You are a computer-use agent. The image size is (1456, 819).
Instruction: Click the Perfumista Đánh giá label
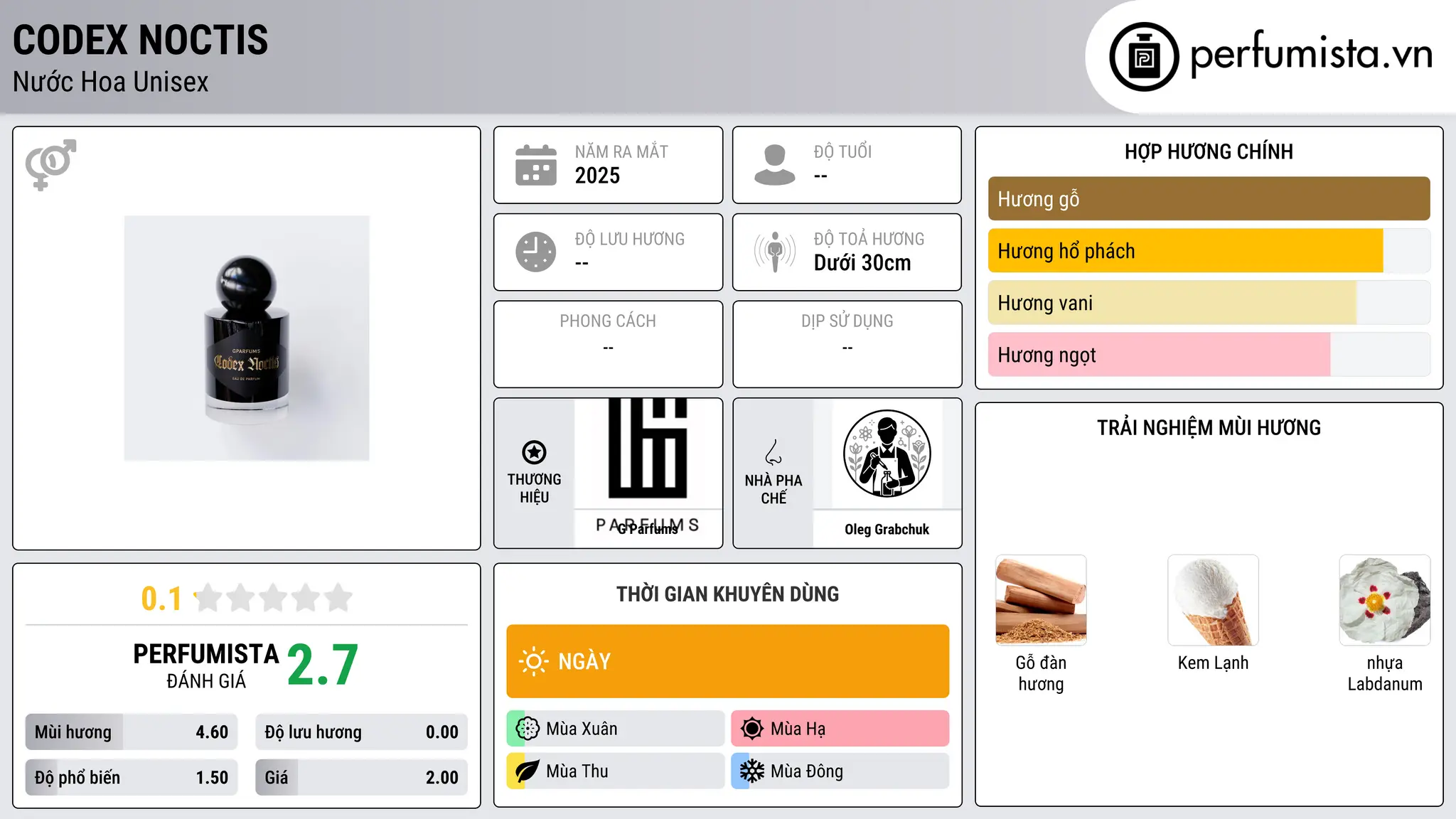click(206, 665)
